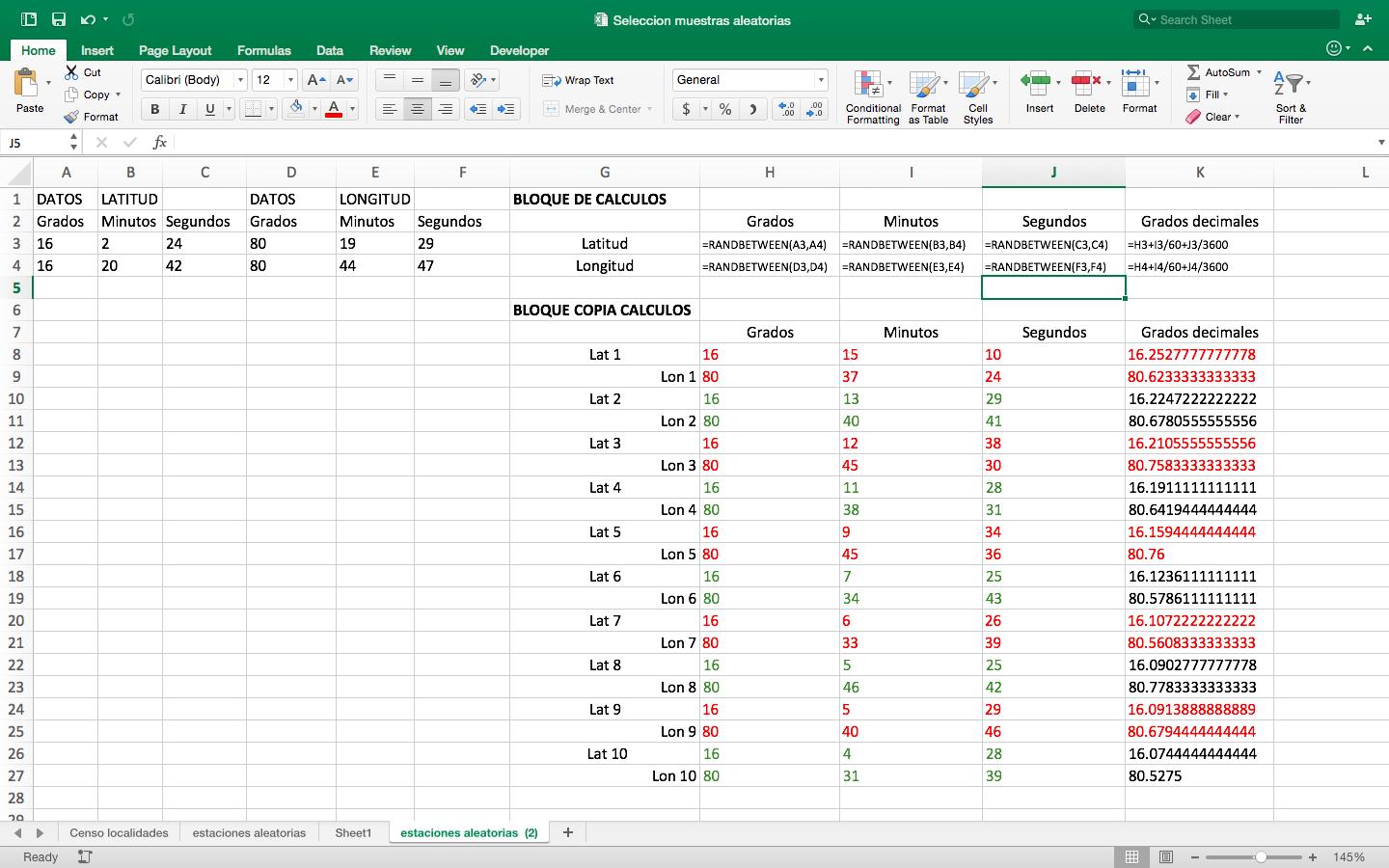This screenshot has height=868, width=1389.
Task: Open the Insert ribbon tab
Action: pyautogui.click(x=97, y=50)
